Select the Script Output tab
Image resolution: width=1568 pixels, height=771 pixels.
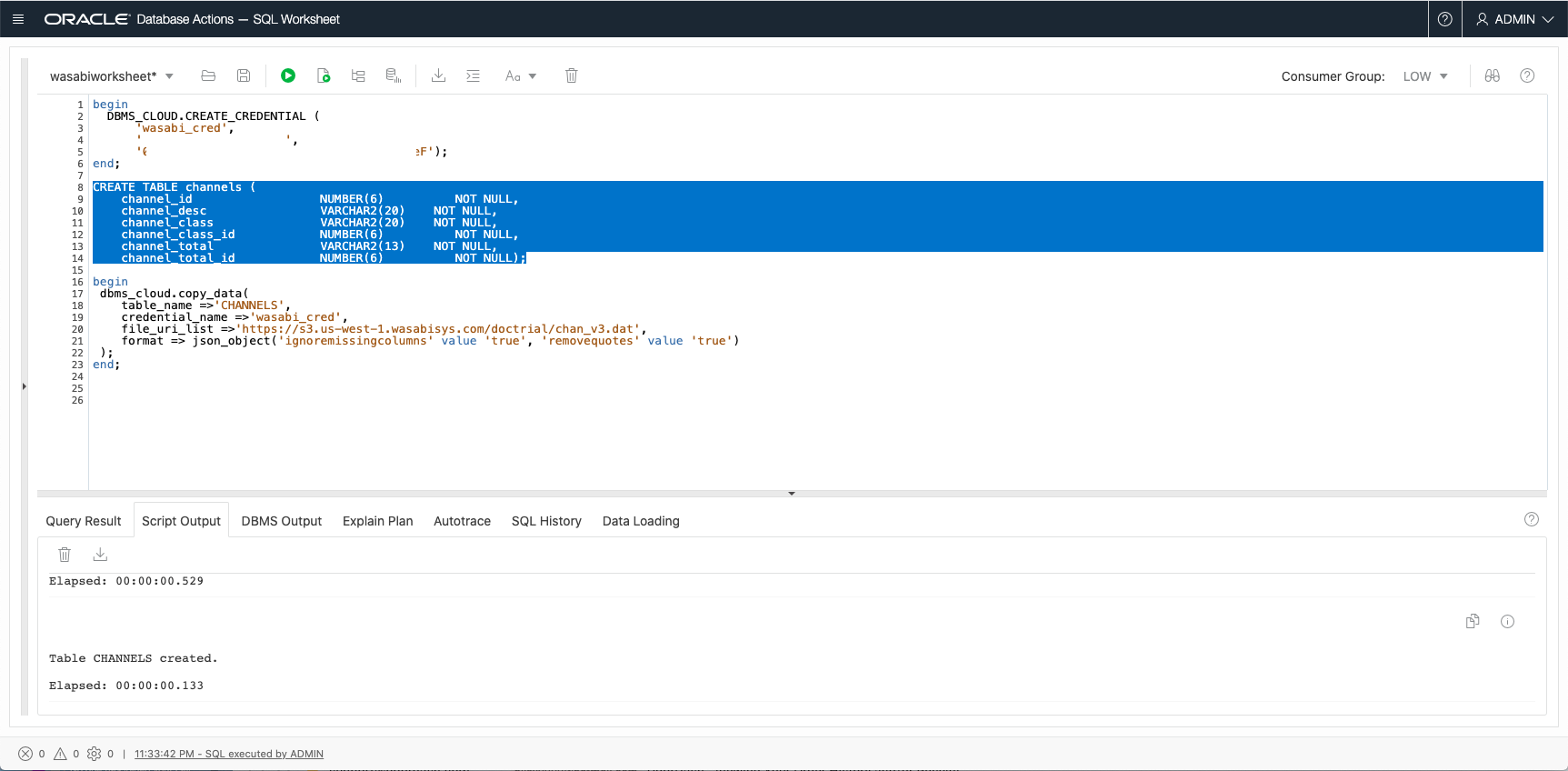181,521
